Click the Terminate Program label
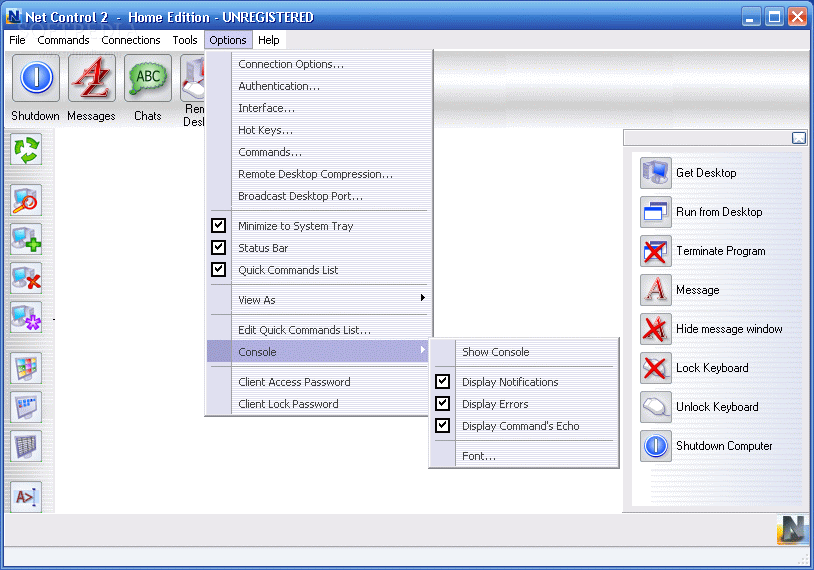Image resolution: width=814 pixels, height=570 pixels. tap(721, 251)
